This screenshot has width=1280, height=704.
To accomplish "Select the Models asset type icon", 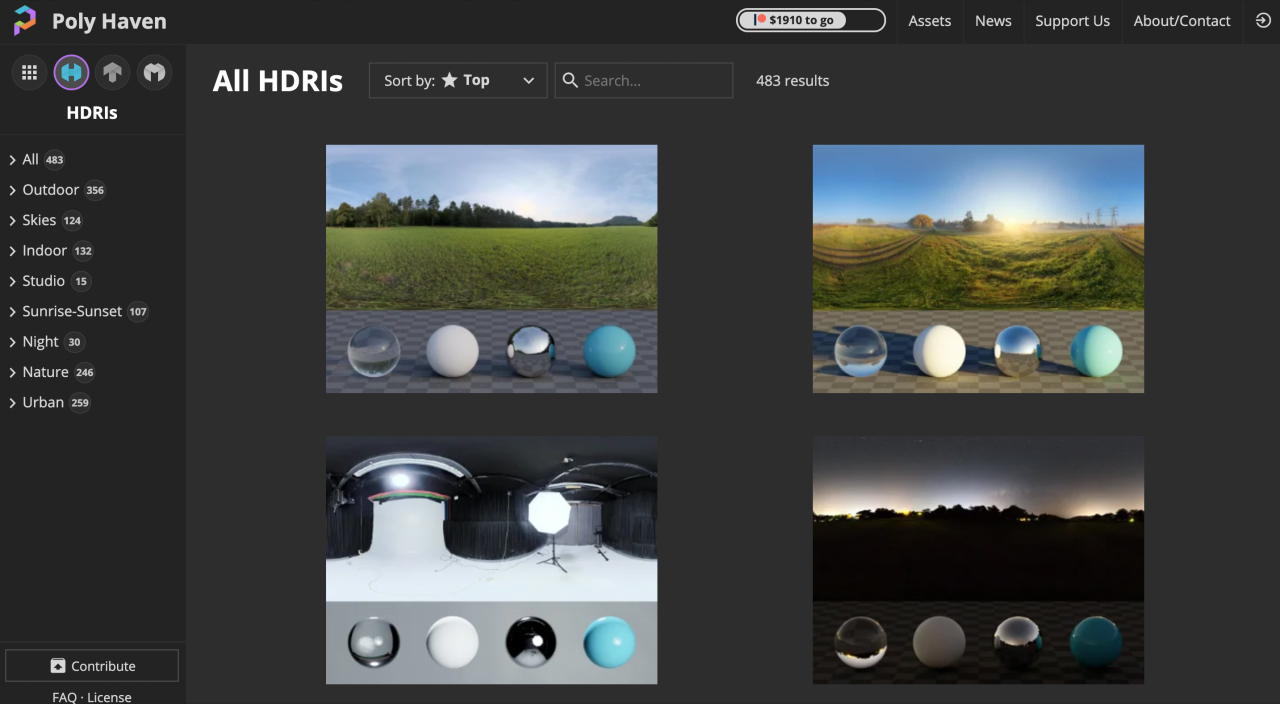I will click(x=154, y=72).
